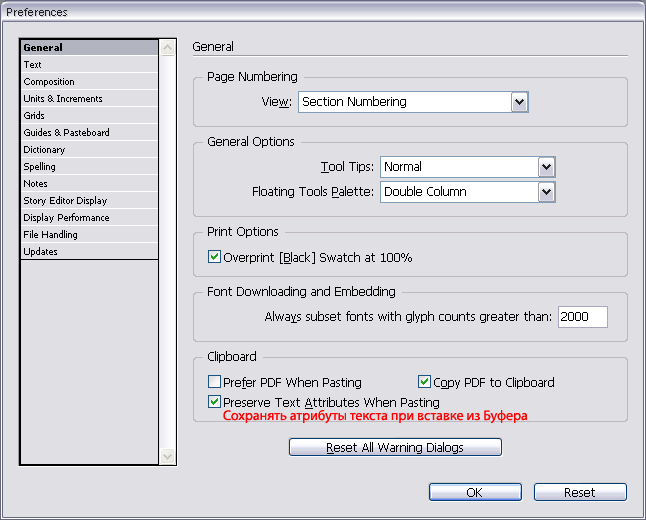The image size is (646, 520).
Task: Select Dictionary in the category list
Action: coord(89,150)
